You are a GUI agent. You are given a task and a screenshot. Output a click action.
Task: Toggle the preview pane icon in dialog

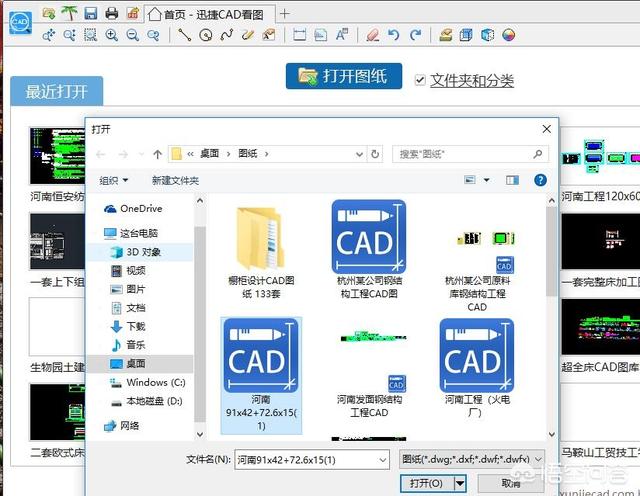click(512, 180)
